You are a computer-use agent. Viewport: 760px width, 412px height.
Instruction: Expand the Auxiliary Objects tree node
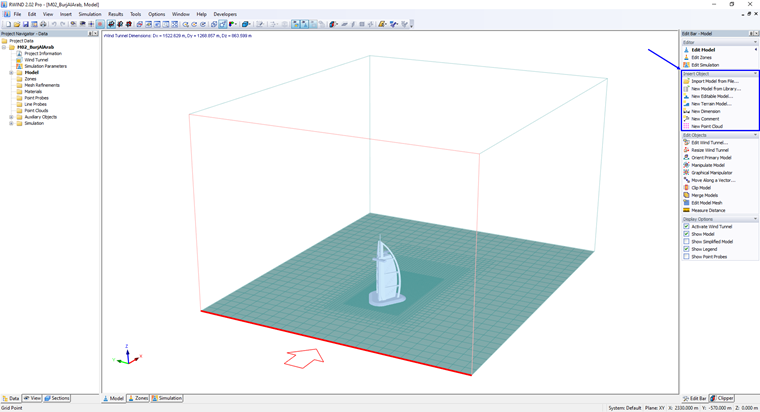pyautogui.click(x=11, y=117)
